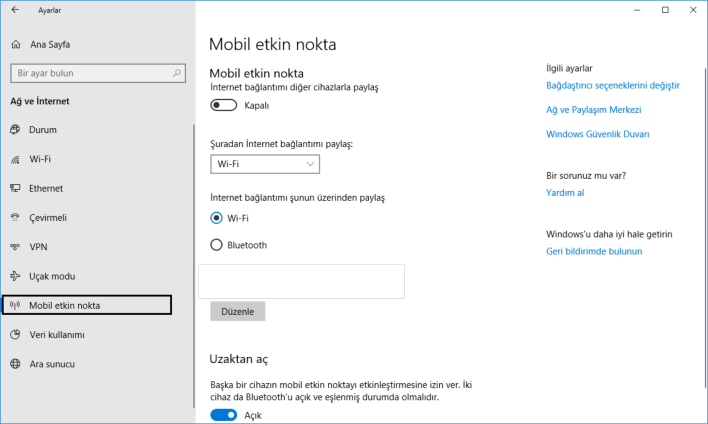Click the back arrow icon in title bar
The width and height of the screenshot is (708, 424).
(15, 9)
